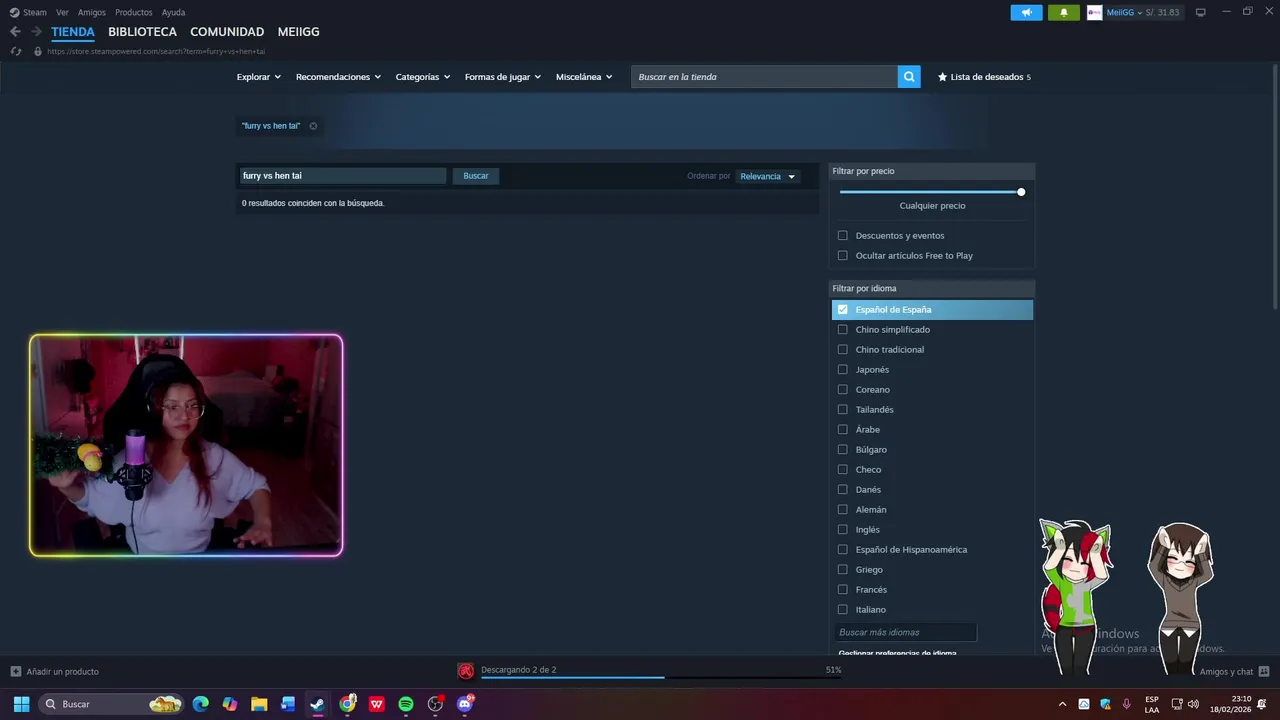
Task: Click the plus icon for Añadir un producto
Action: 15,671
